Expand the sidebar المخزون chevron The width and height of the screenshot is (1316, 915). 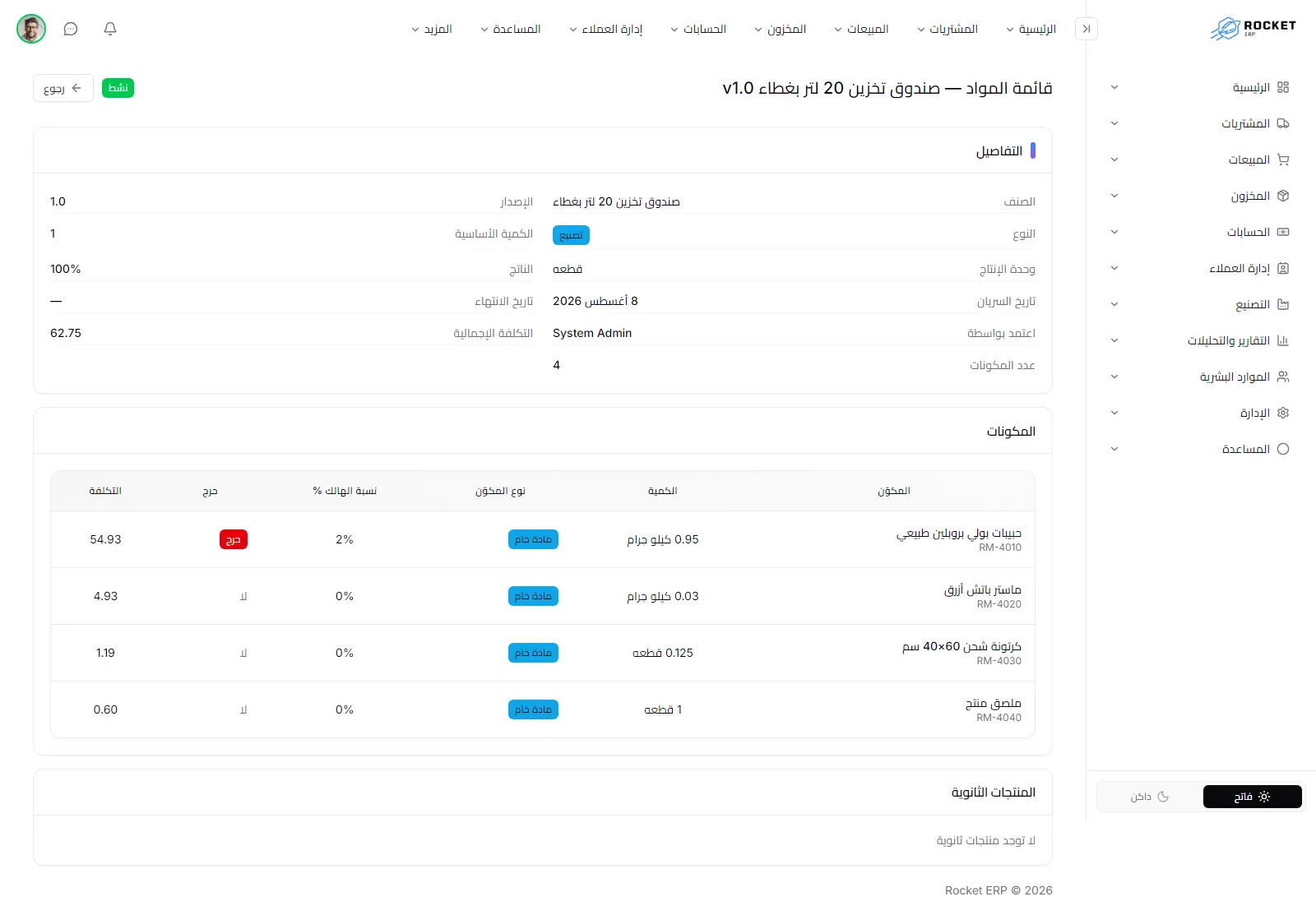[1114, 196]
